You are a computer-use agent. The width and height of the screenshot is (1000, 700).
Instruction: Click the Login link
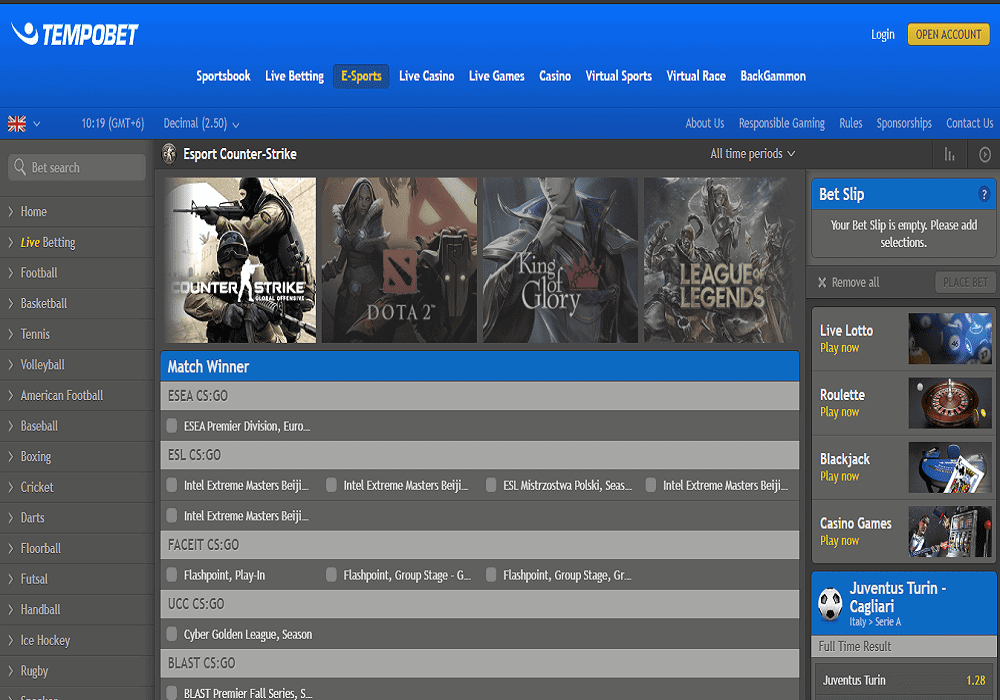883,34
